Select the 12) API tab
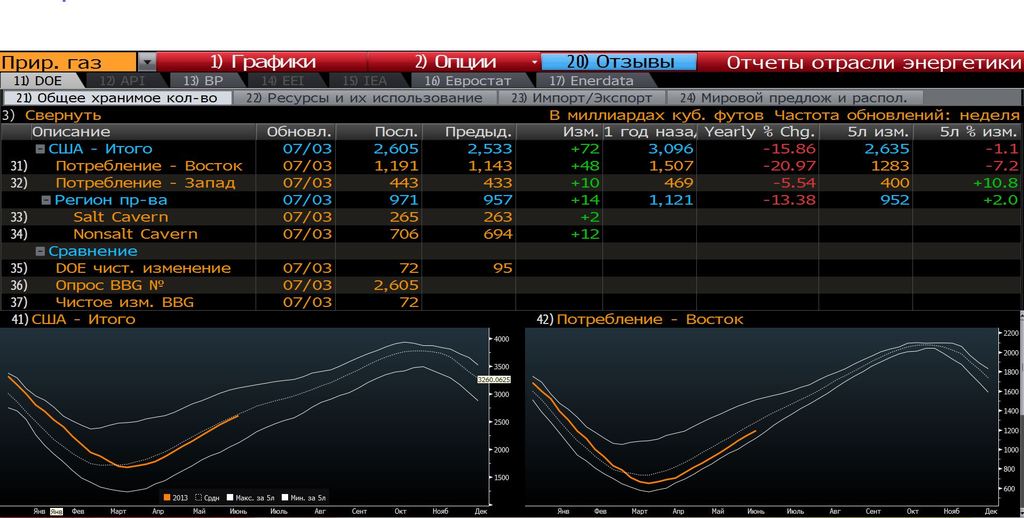 click(123, 81)
